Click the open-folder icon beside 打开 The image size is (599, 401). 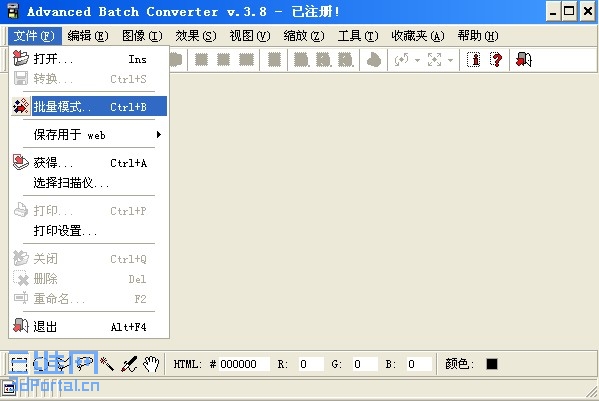21,58
